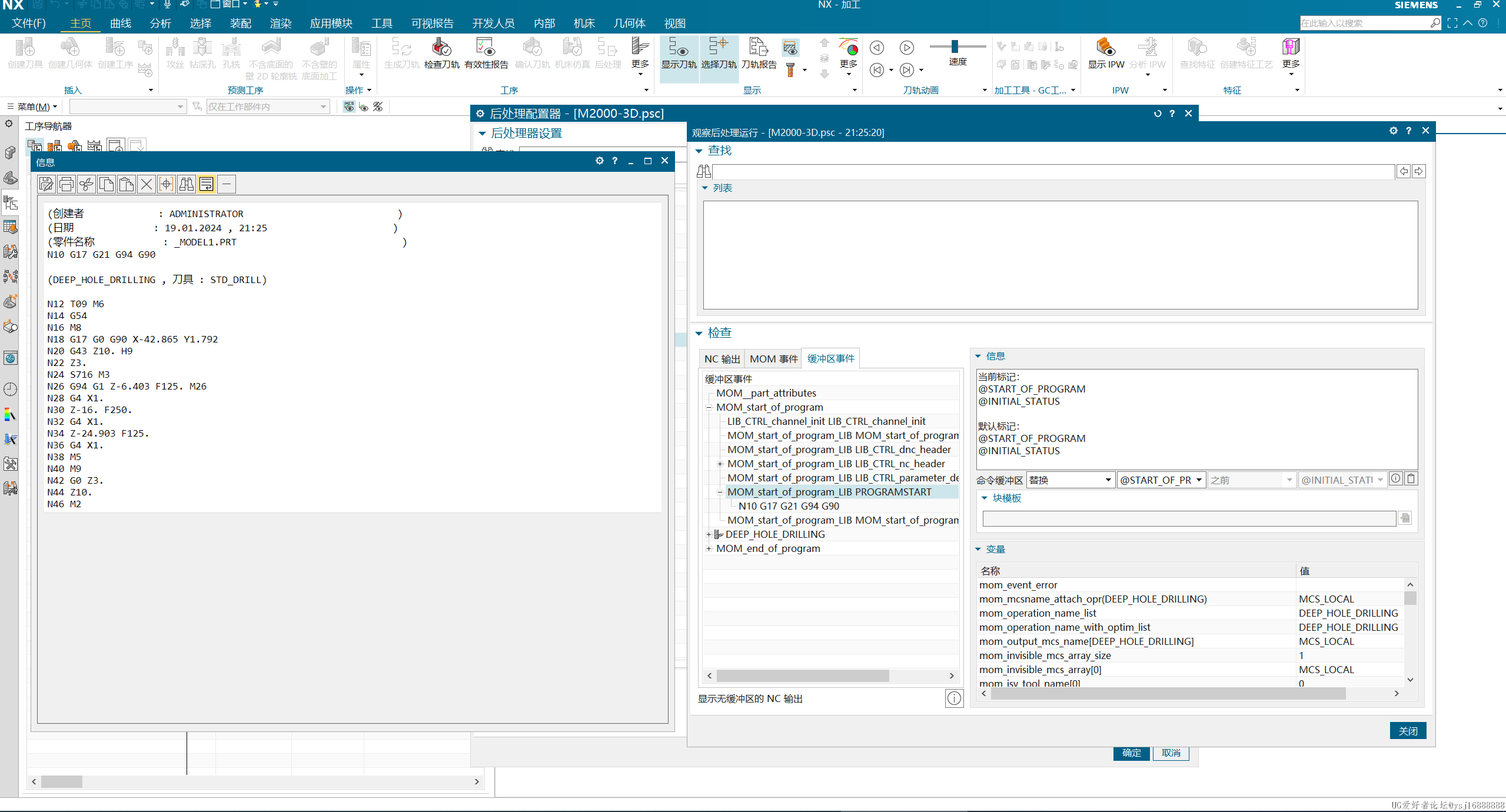Open 文件(F) menu
Viewport: 1506px width, 812px height.
pyautogui.click(x=29, y=24)
